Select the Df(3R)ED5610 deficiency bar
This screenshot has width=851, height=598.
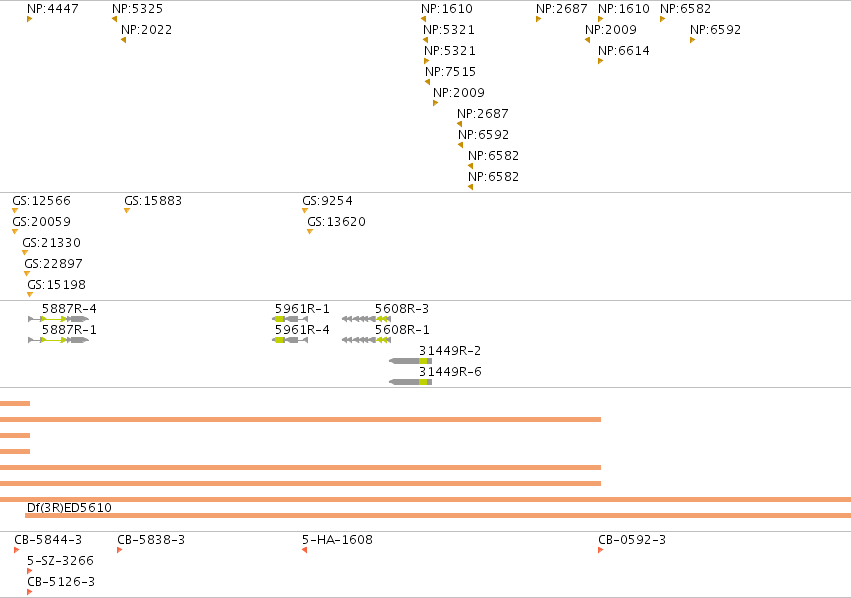click(x=438, y=516)
